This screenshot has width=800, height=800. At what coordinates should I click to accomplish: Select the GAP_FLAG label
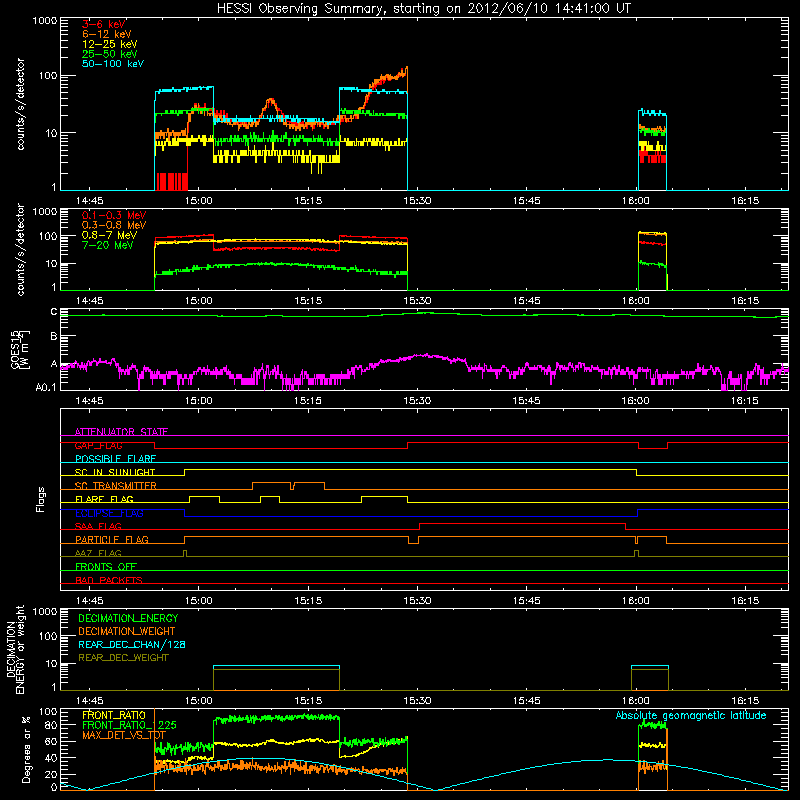(x=98, y=445)
